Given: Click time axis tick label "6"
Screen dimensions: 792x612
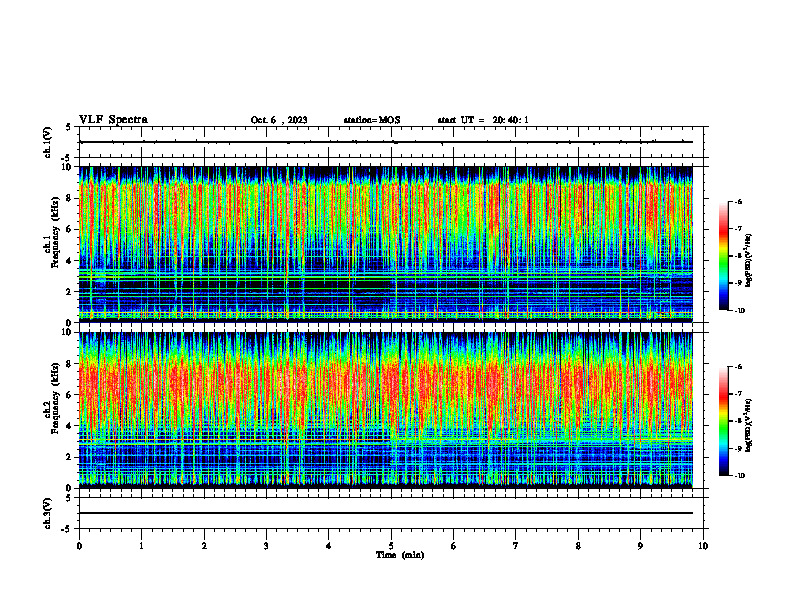Looking at the screenshot, I should point(454,546).
